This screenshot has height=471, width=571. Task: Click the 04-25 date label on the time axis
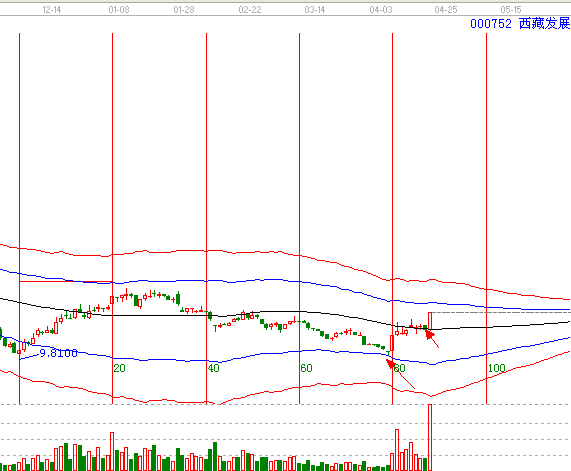[446, 10]
